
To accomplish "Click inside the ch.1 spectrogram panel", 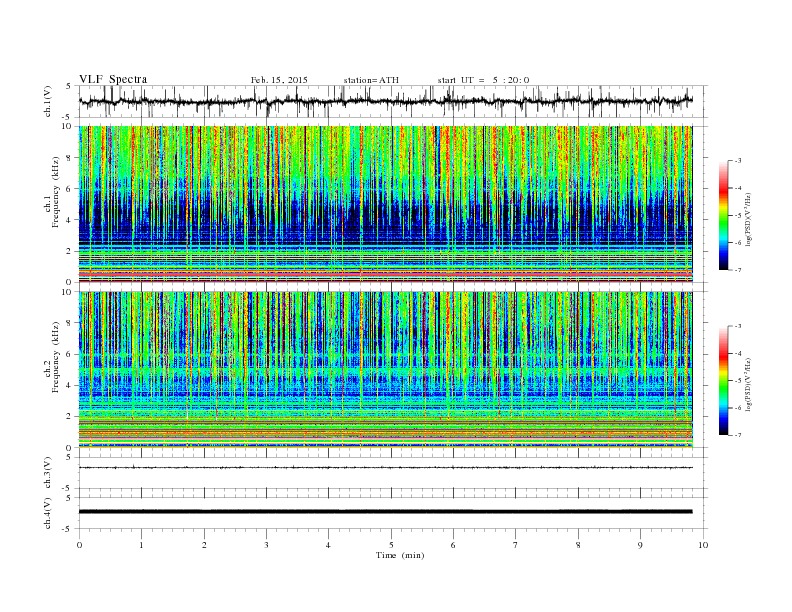I will tap(386, 204).
